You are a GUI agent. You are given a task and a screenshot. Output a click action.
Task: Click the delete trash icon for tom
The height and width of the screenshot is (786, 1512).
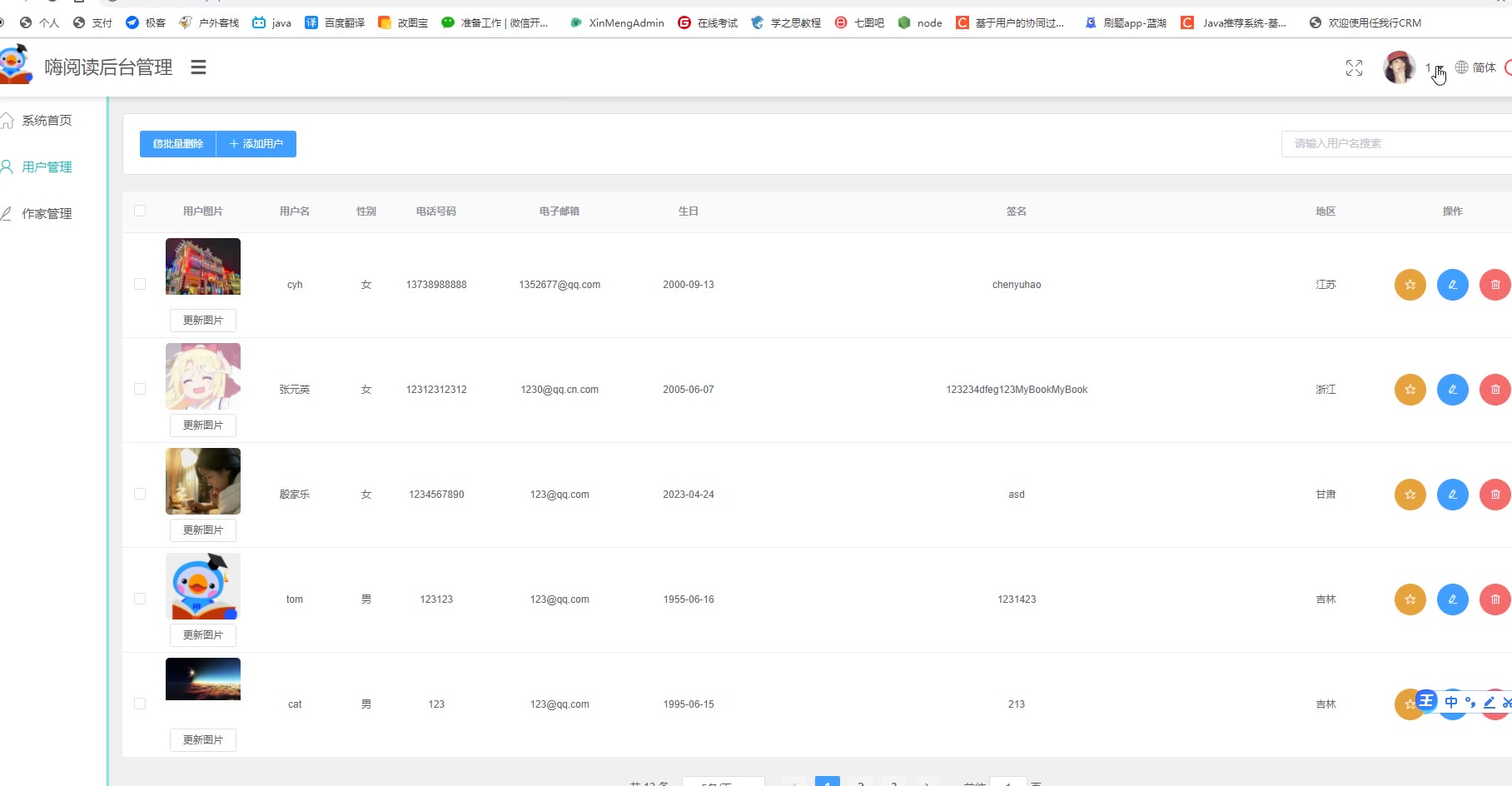click(x=1495, y=599)
